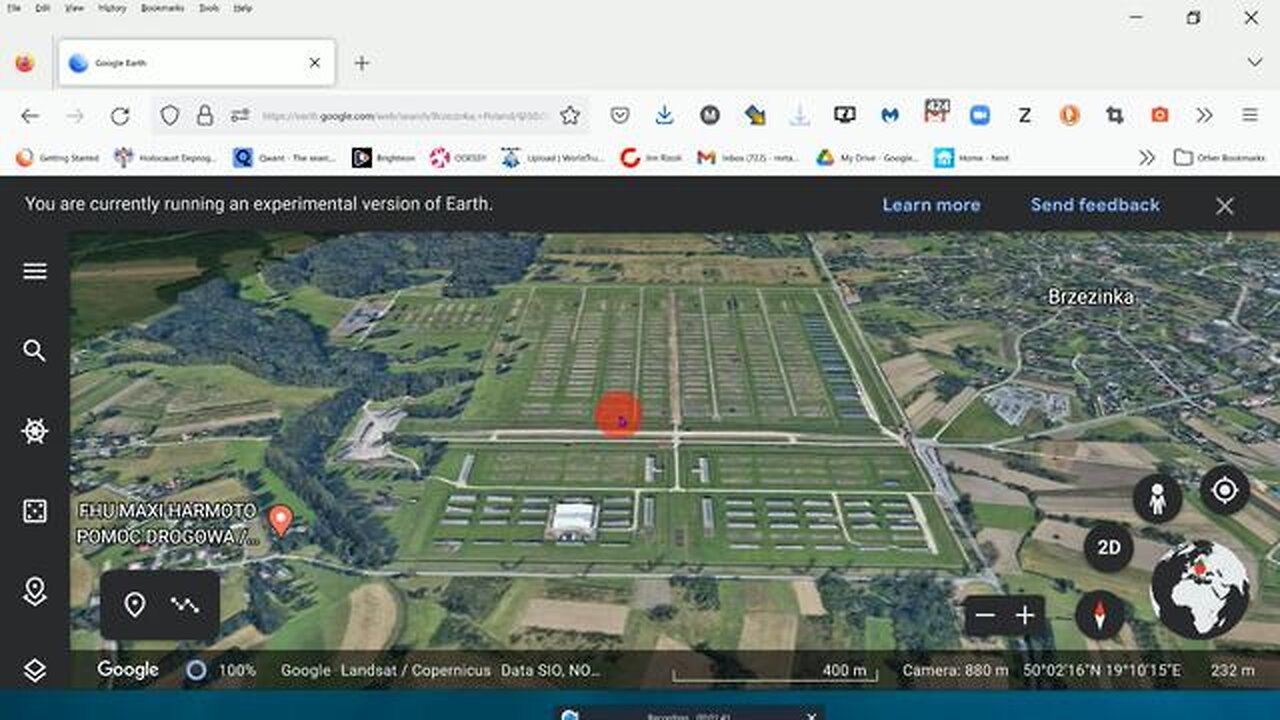Click the crop screenshot extension icon
The height and width of the screenshot is (720, 1280).
click(x=1115, y=116)
